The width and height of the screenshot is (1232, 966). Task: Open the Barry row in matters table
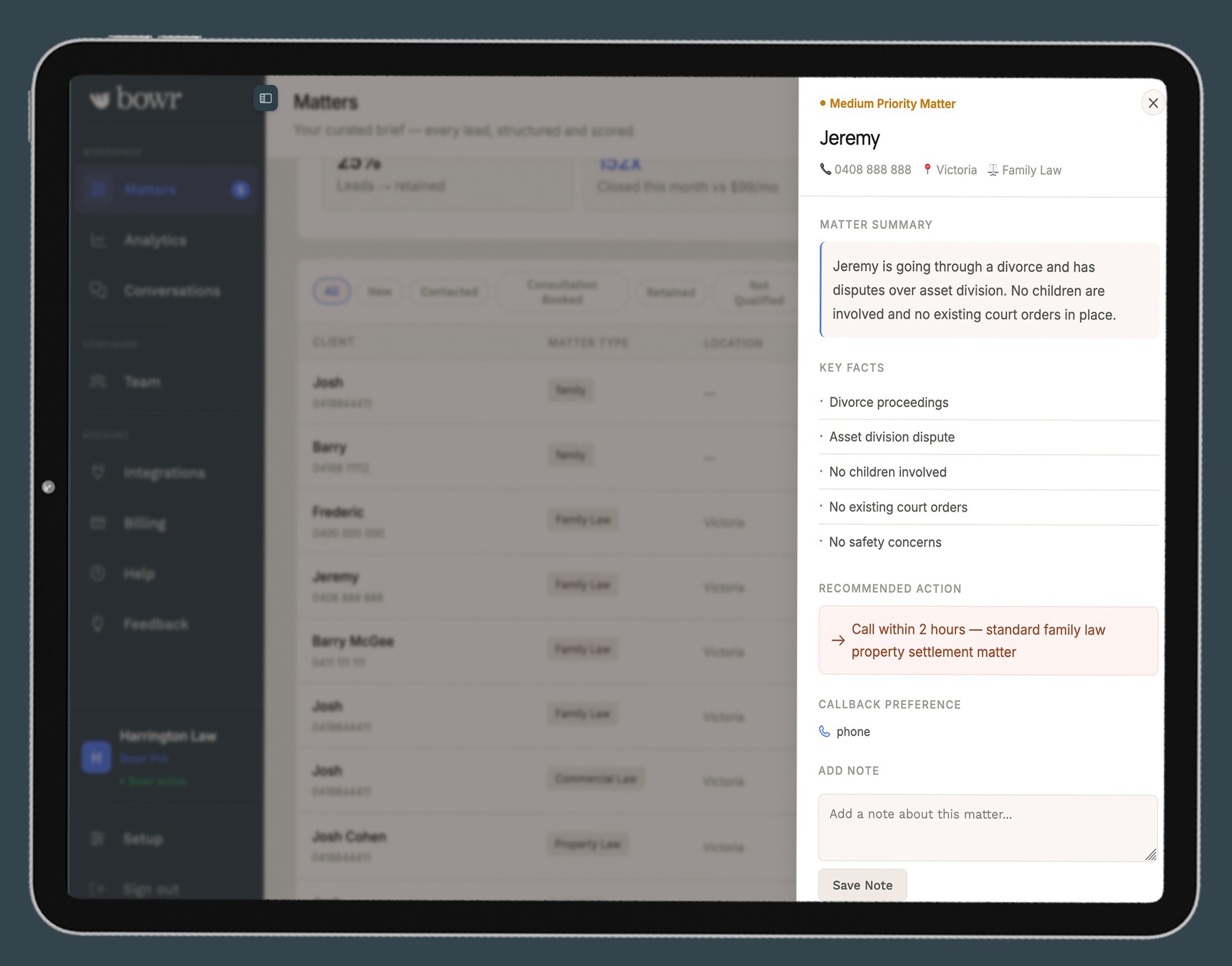548,457
